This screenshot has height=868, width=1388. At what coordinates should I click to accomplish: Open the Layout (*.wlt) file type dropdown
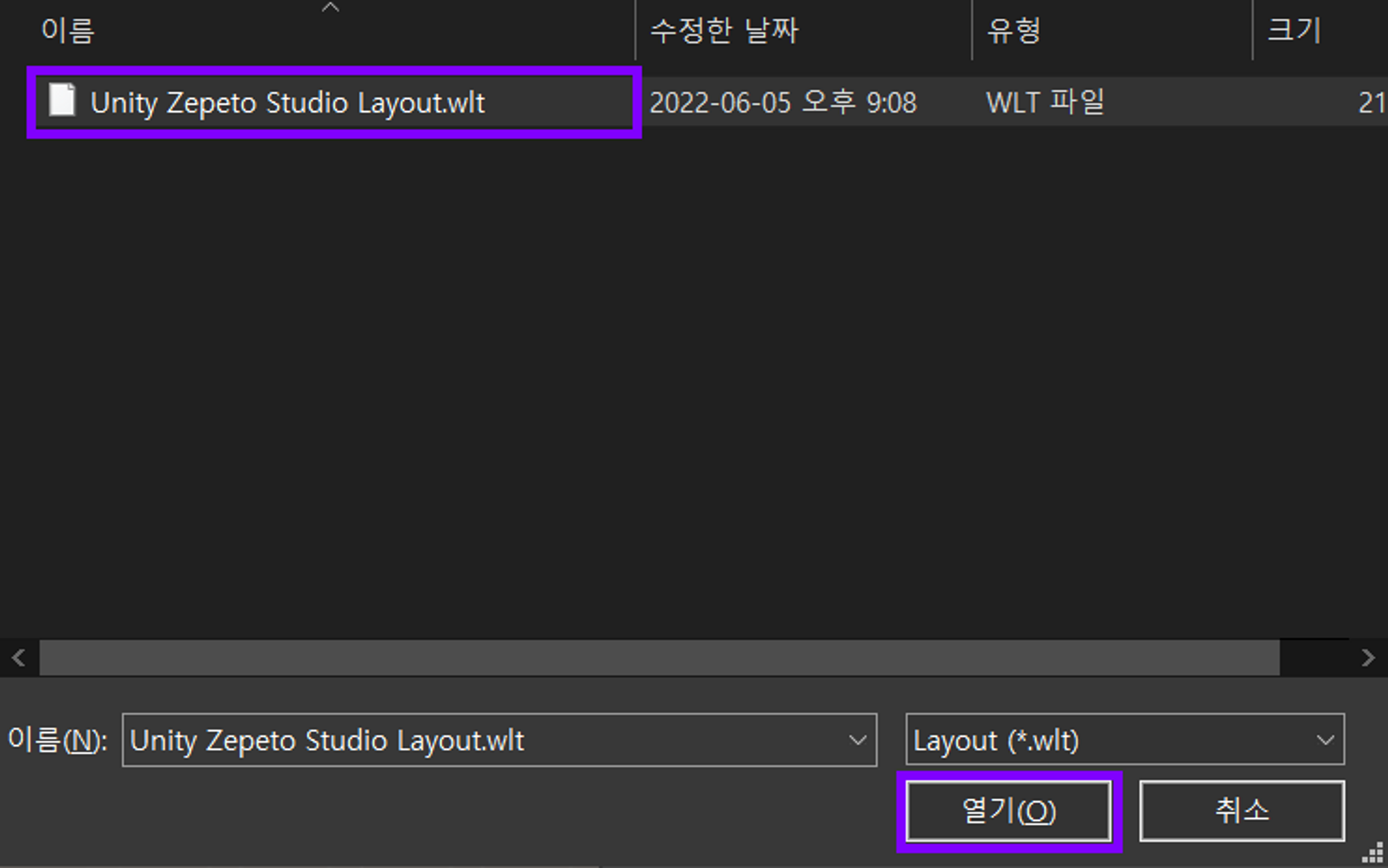coord(1125,739)
